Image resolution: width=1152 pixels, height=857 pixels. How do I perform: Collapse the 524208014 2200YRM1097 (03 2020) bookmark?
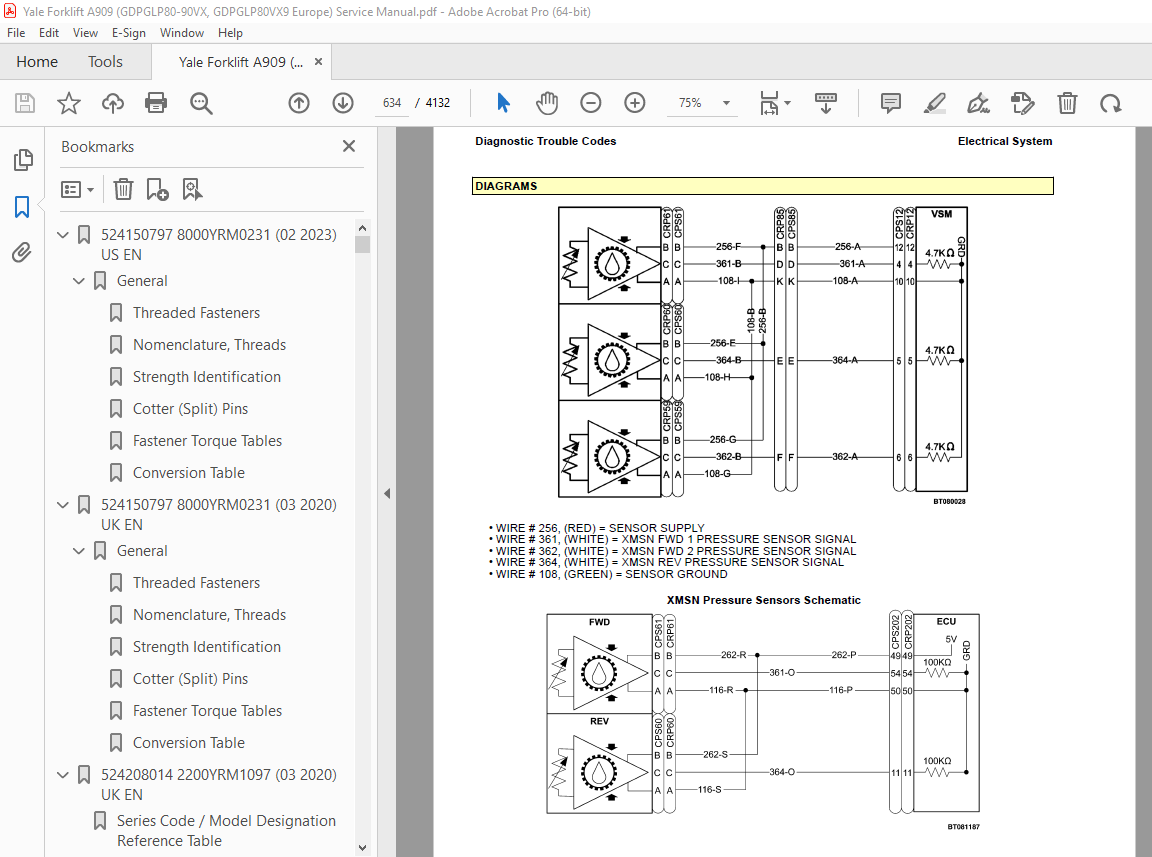63,775
